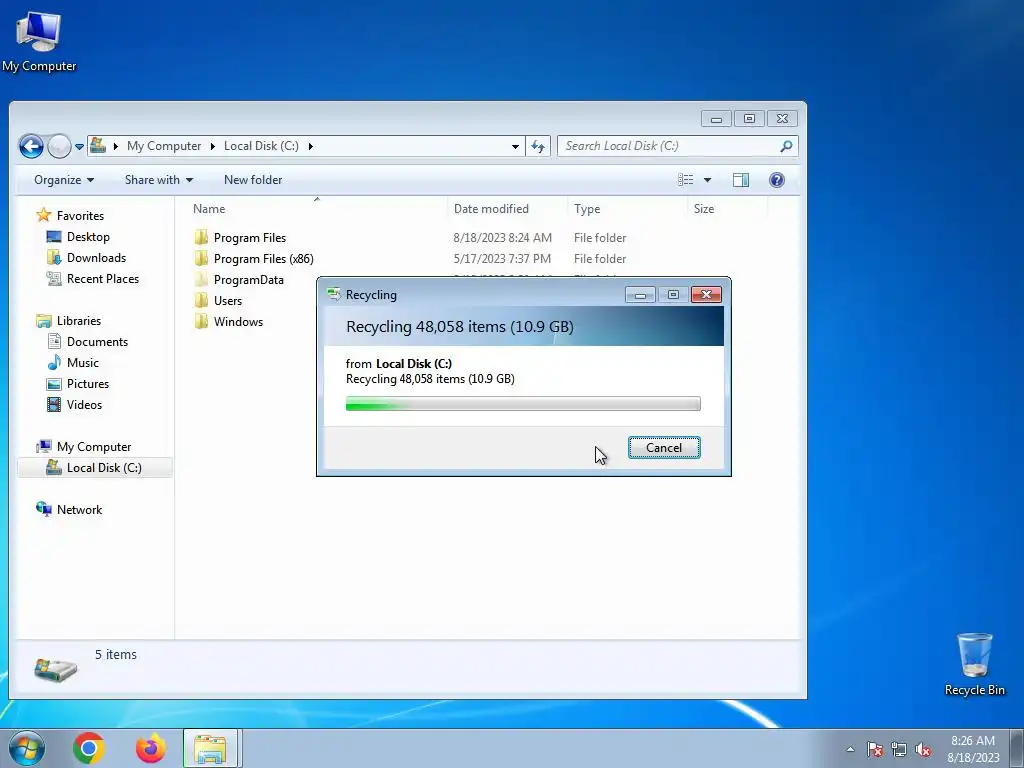
Task: Click the Windows Explorer taskbar button
Action: tap(212, 748)
